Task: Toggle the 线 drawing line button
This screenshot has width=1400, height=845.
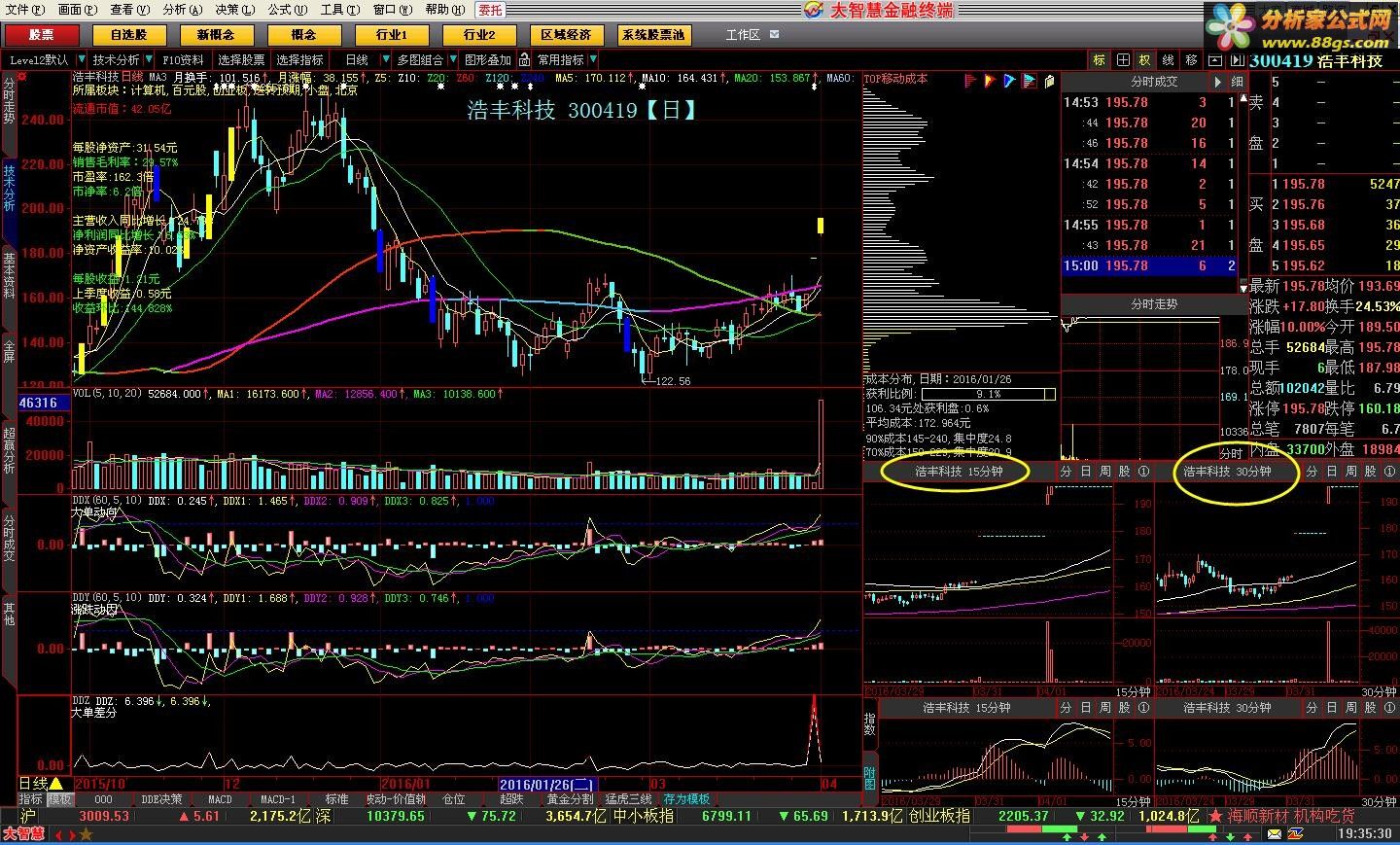Action: click(x=1167, y=60)
